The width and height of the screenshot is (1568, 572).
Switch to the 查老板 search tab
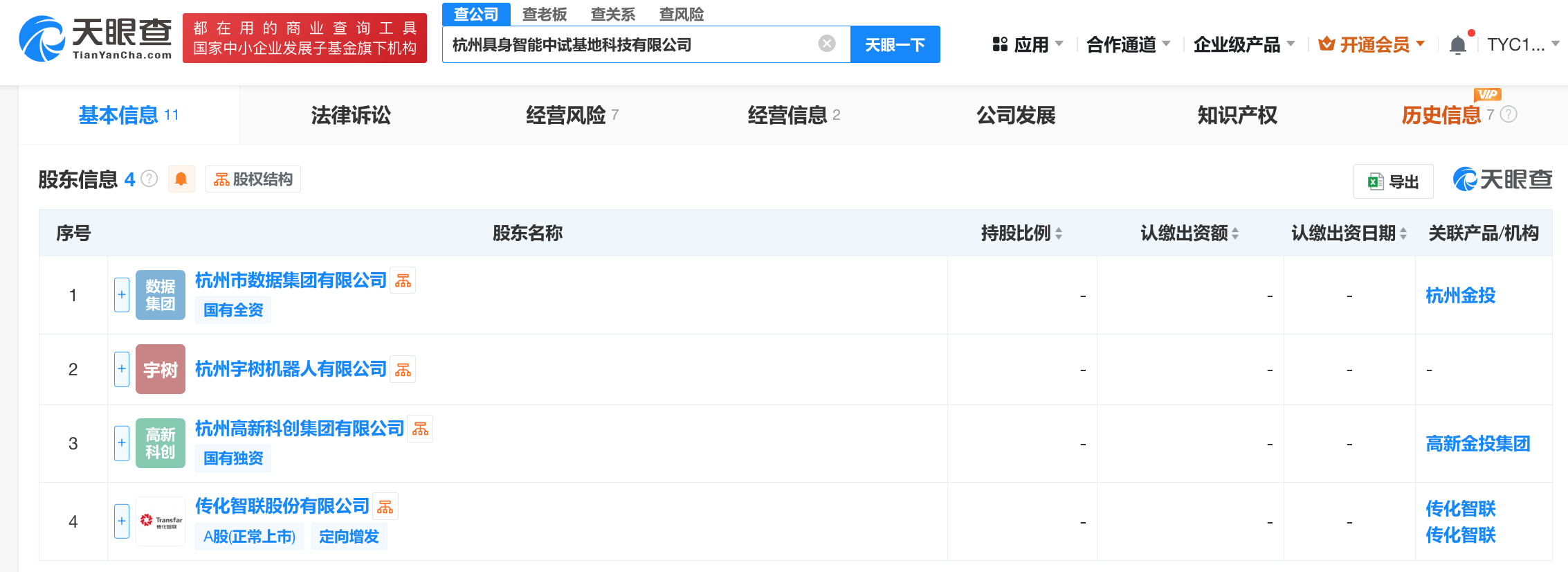click(545, 14)
